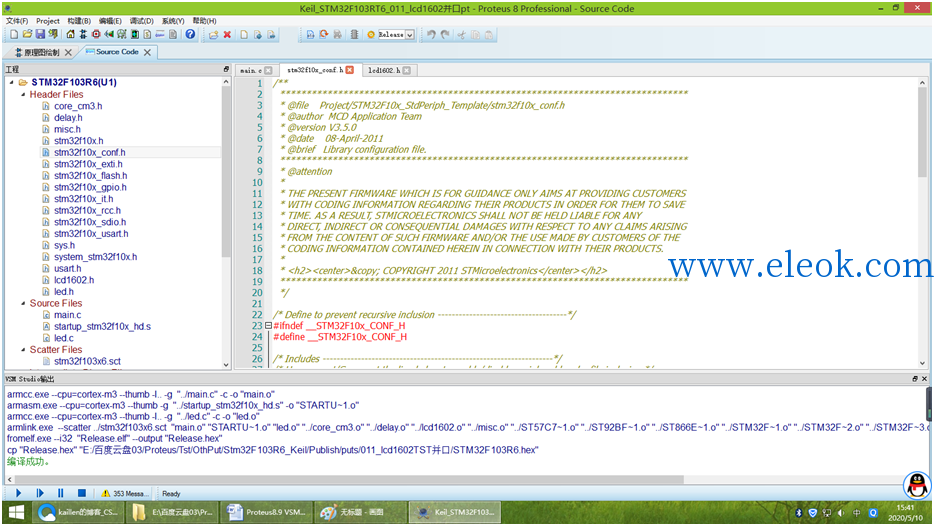Click the Add Firmware Project folder icon
This screenshot has width=934, height=527.
tap(213, 35)
